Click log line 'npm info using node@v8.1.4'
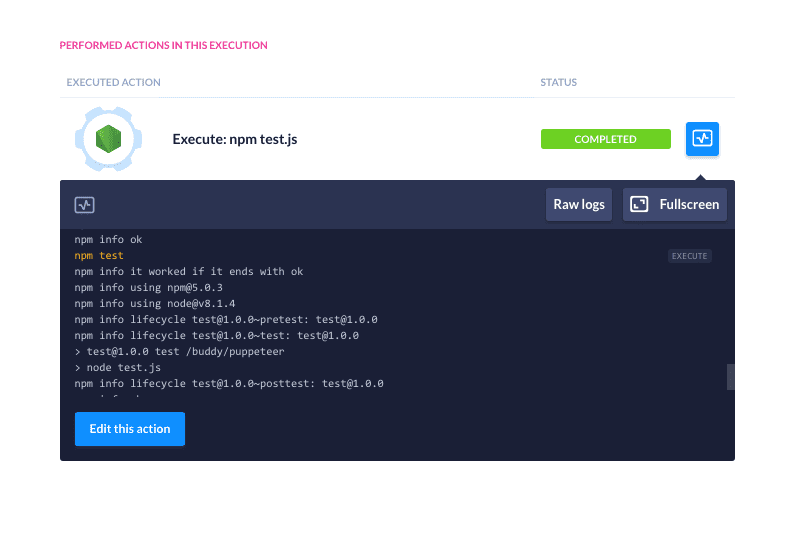 (155, 303)
